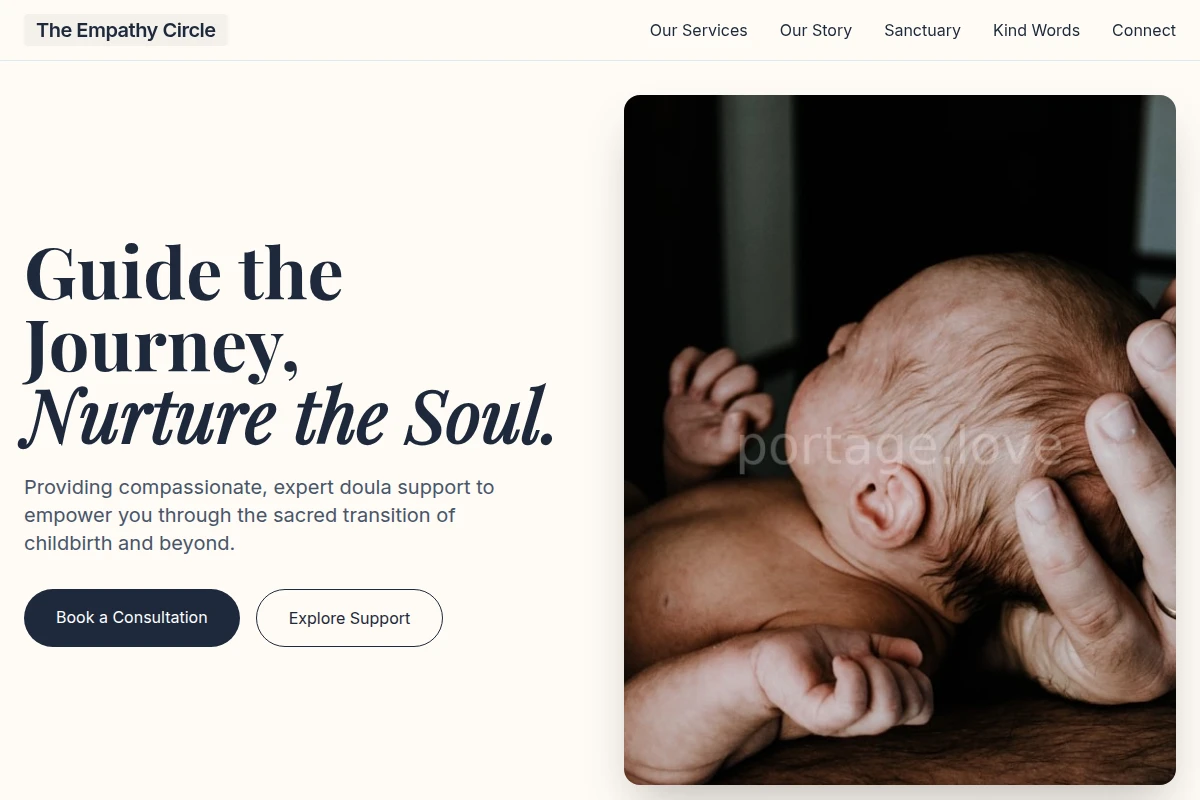Open the Our Services menu item
This screenshot has height=800, width=1200.
click(698, 30)
